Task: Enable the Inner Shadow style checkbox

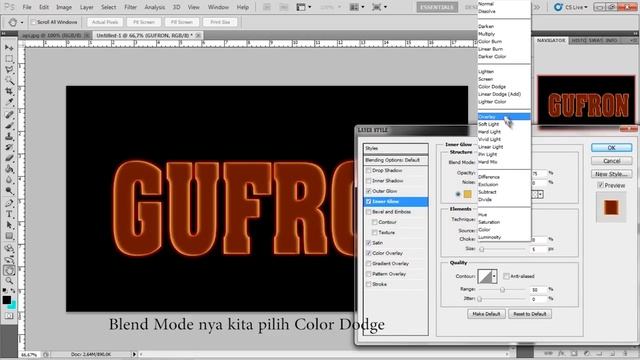Action: (x=369, y=180)
